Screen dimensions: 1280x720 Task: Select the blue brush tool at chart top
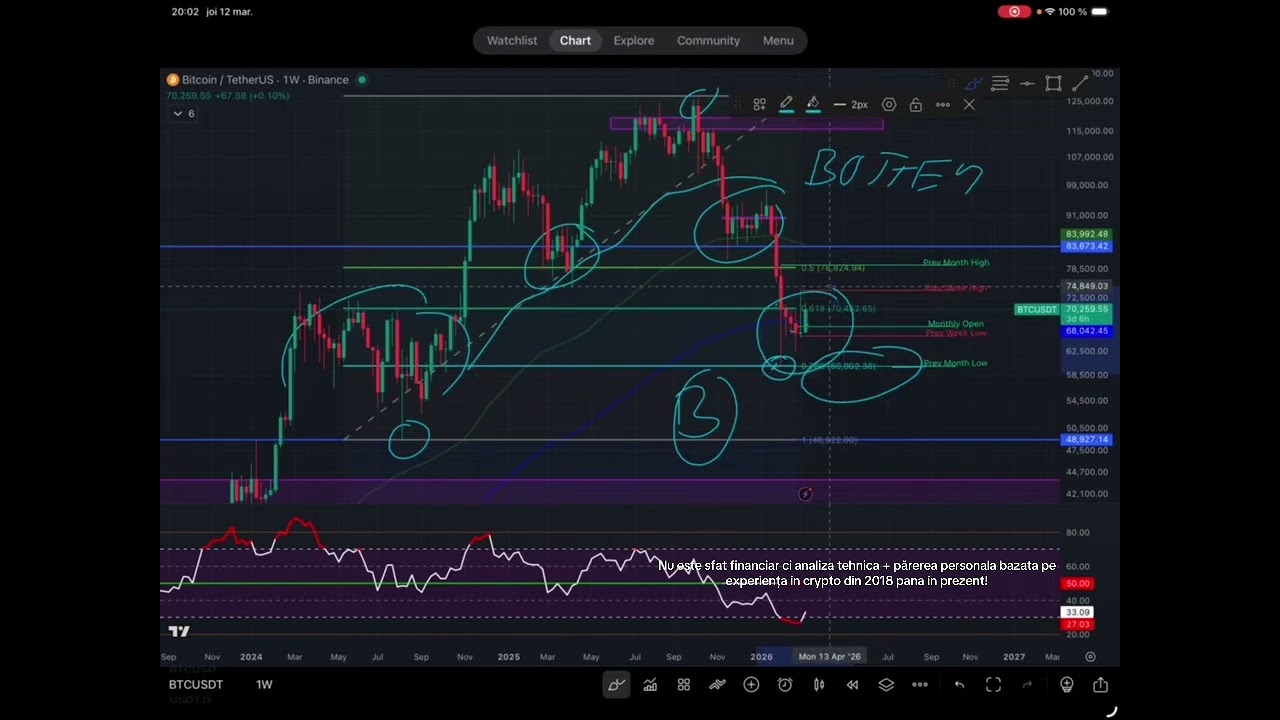[973, 84]
